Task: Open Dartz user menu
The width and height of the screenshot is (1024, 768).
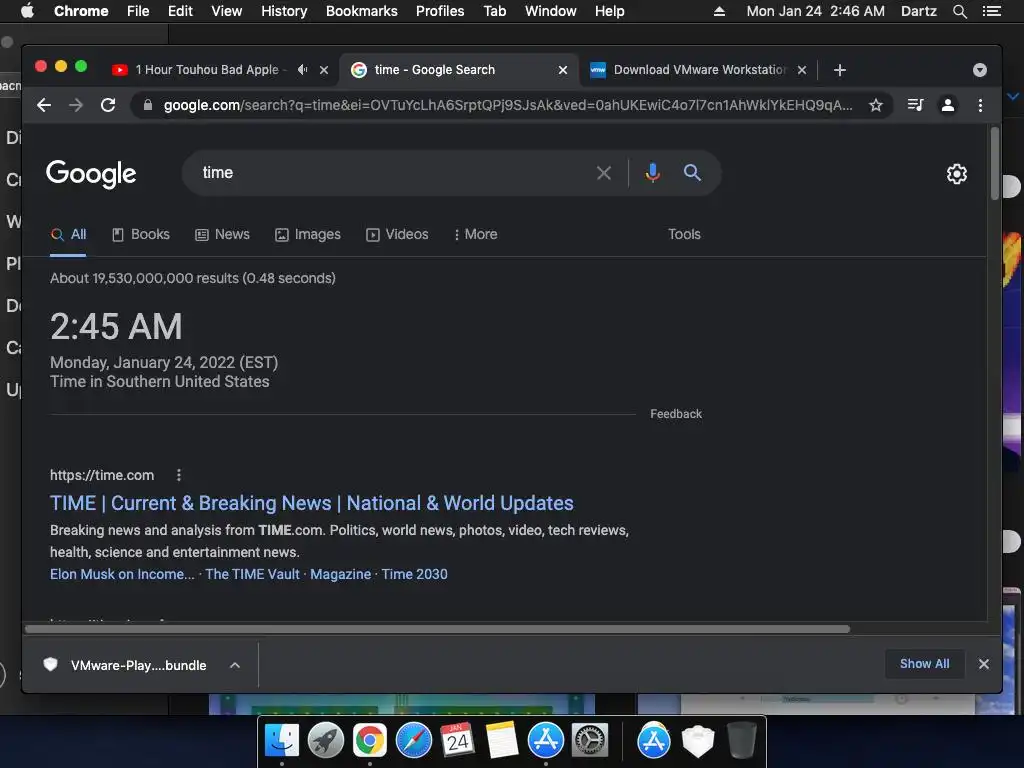Action: (918, 11)
